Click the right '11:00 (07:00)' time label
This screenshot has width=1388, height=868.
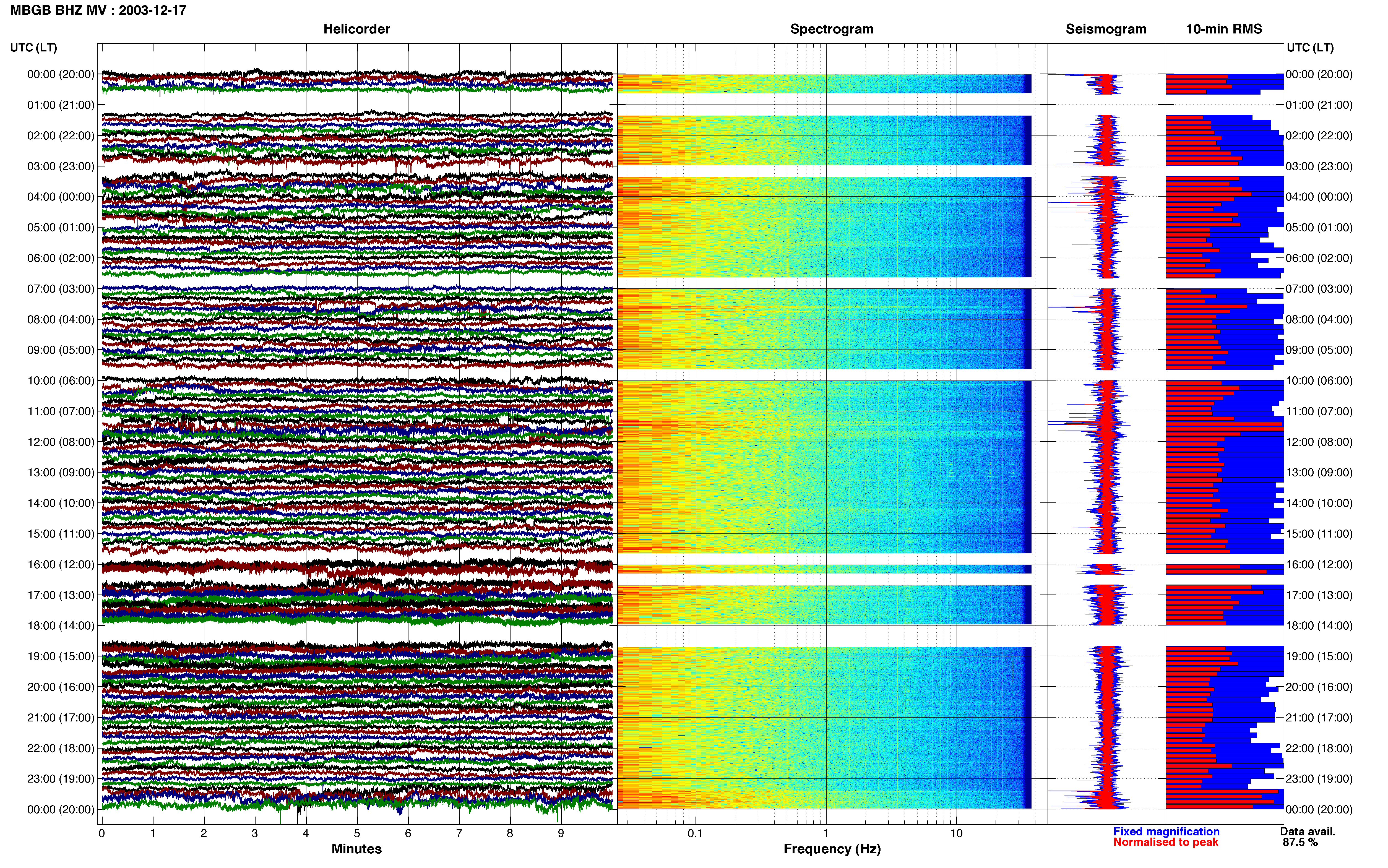point(1319,412)
